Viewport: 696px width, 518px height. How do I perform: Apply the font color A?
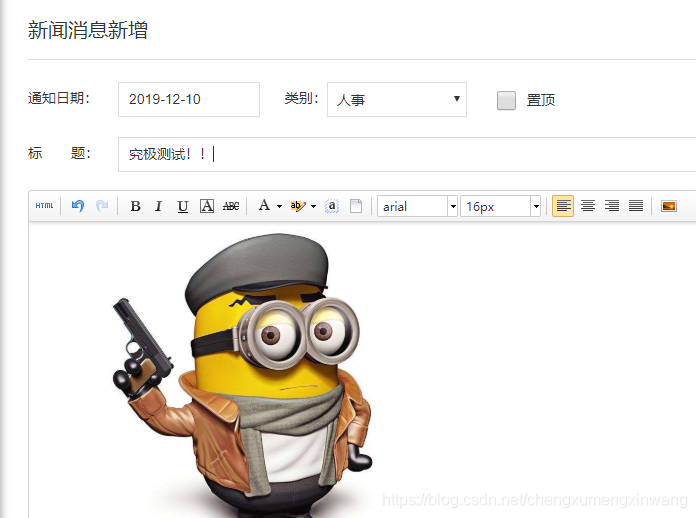tap(264, 206)
